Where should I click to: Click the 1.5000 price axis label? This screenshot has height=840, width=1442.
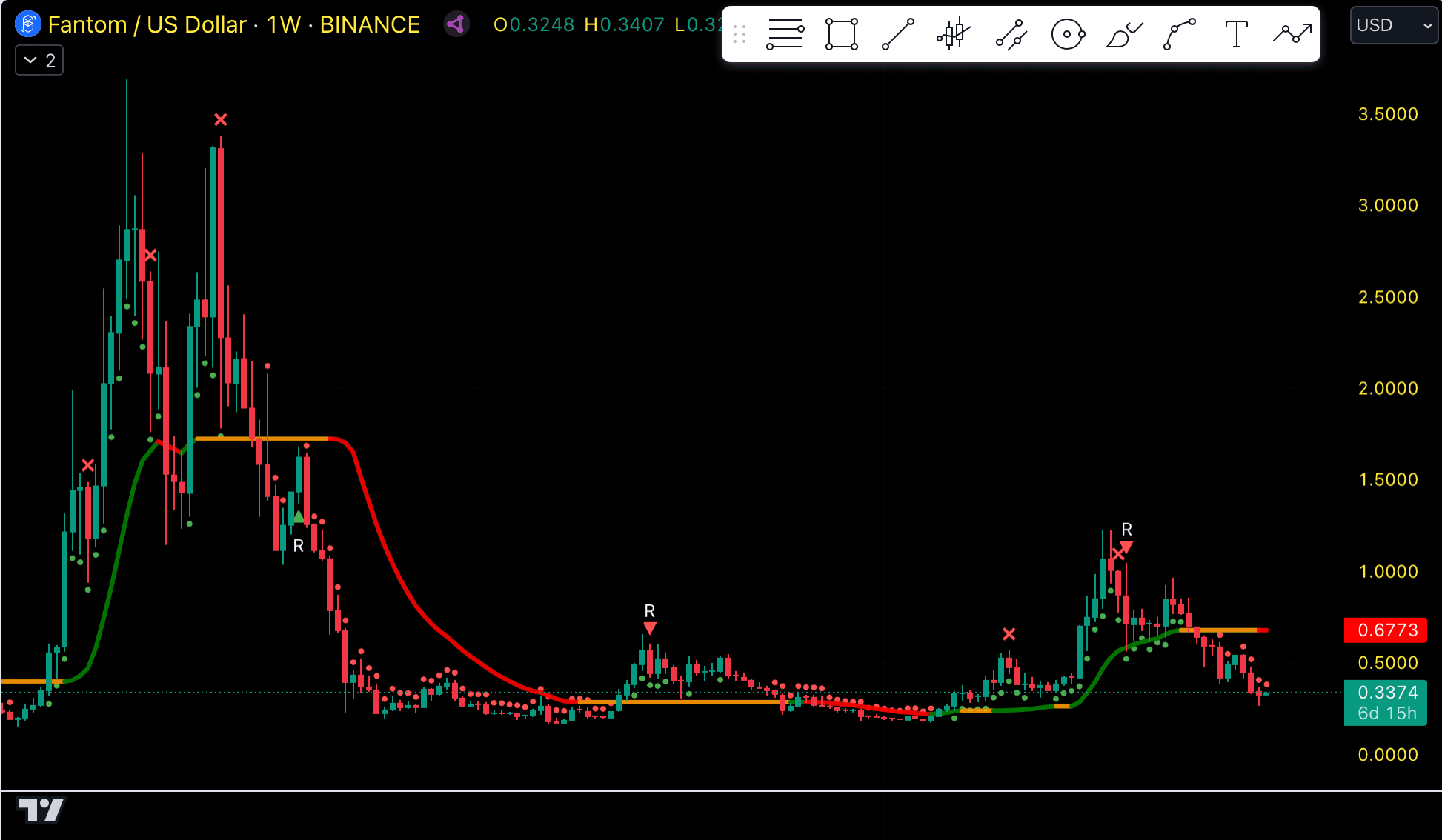coord(1387,479)
